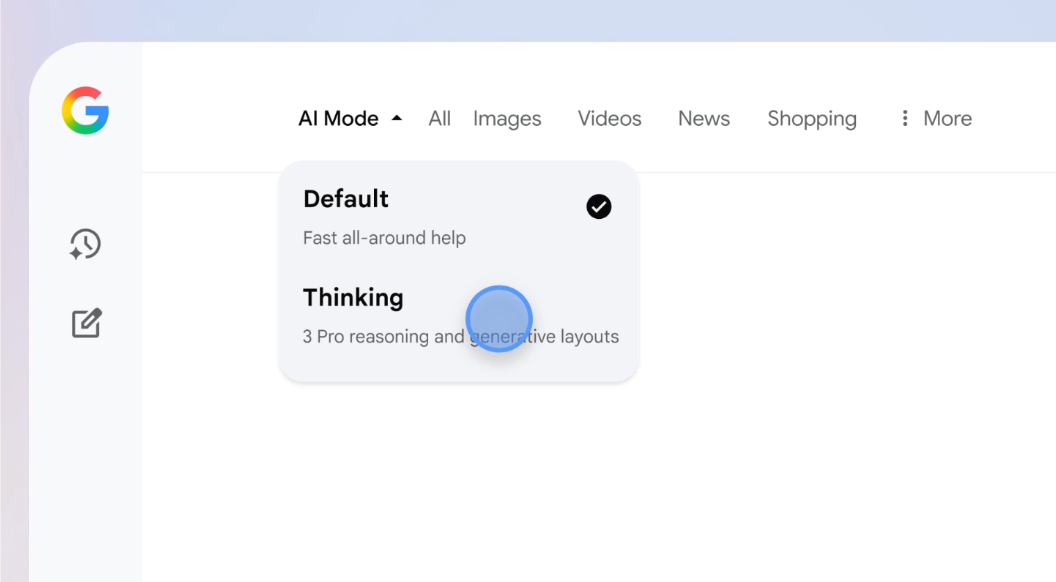Open the Videos tab
This screenshot has height=582, width=1056.
609,118
